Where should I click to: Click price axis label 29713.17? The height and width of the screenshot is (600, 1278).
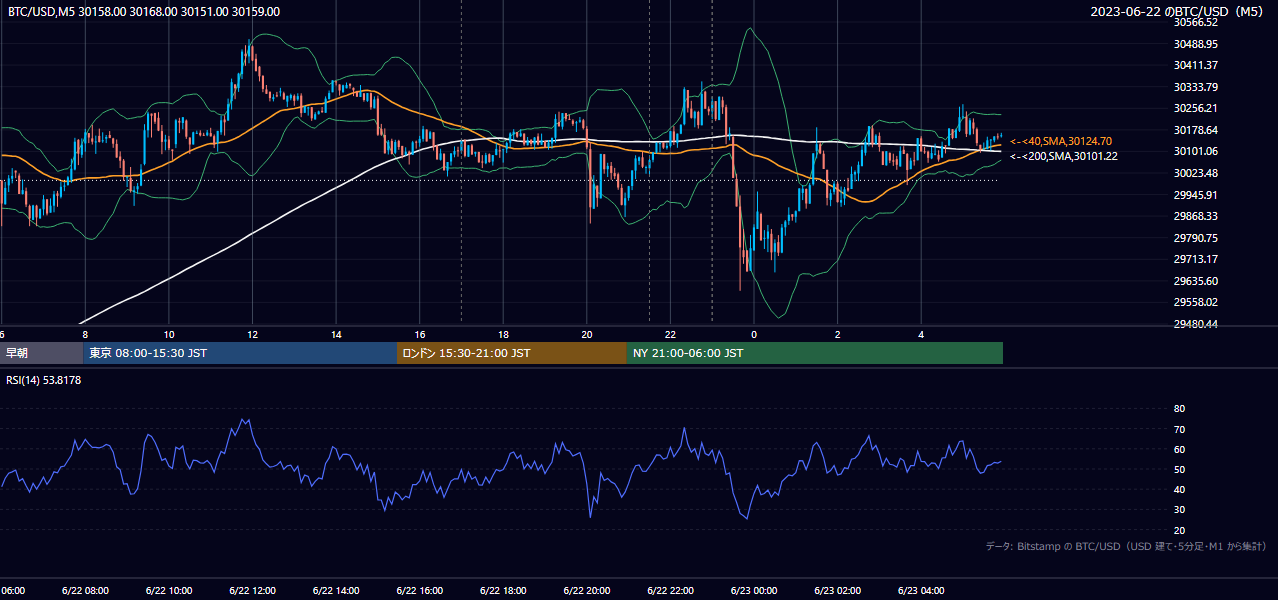[x=1195, y=259]
